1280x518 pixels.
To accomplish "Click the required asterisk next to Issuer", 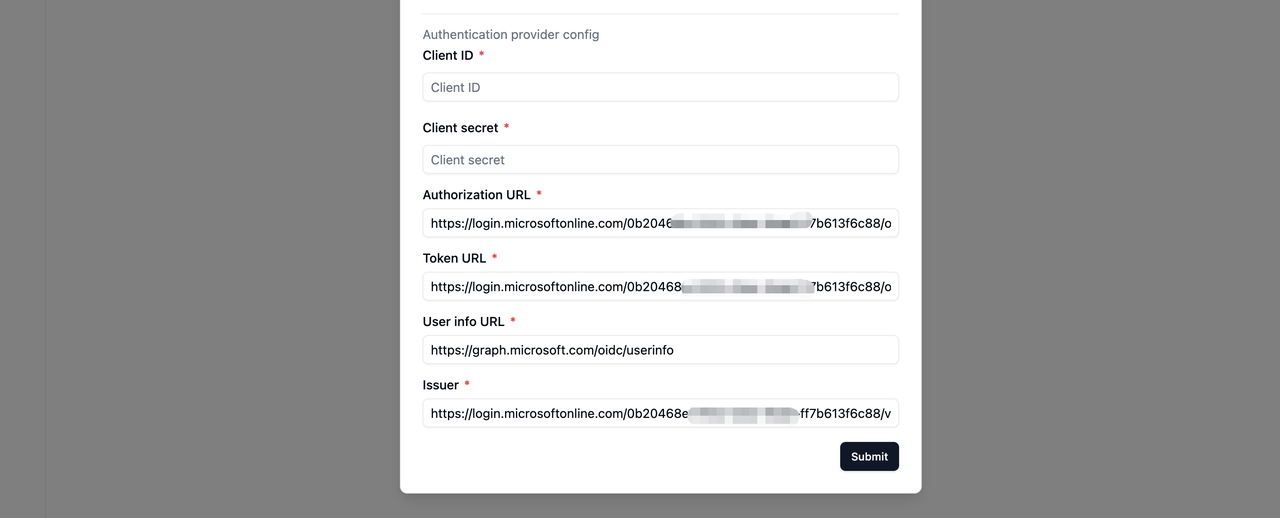I will 467,383.
